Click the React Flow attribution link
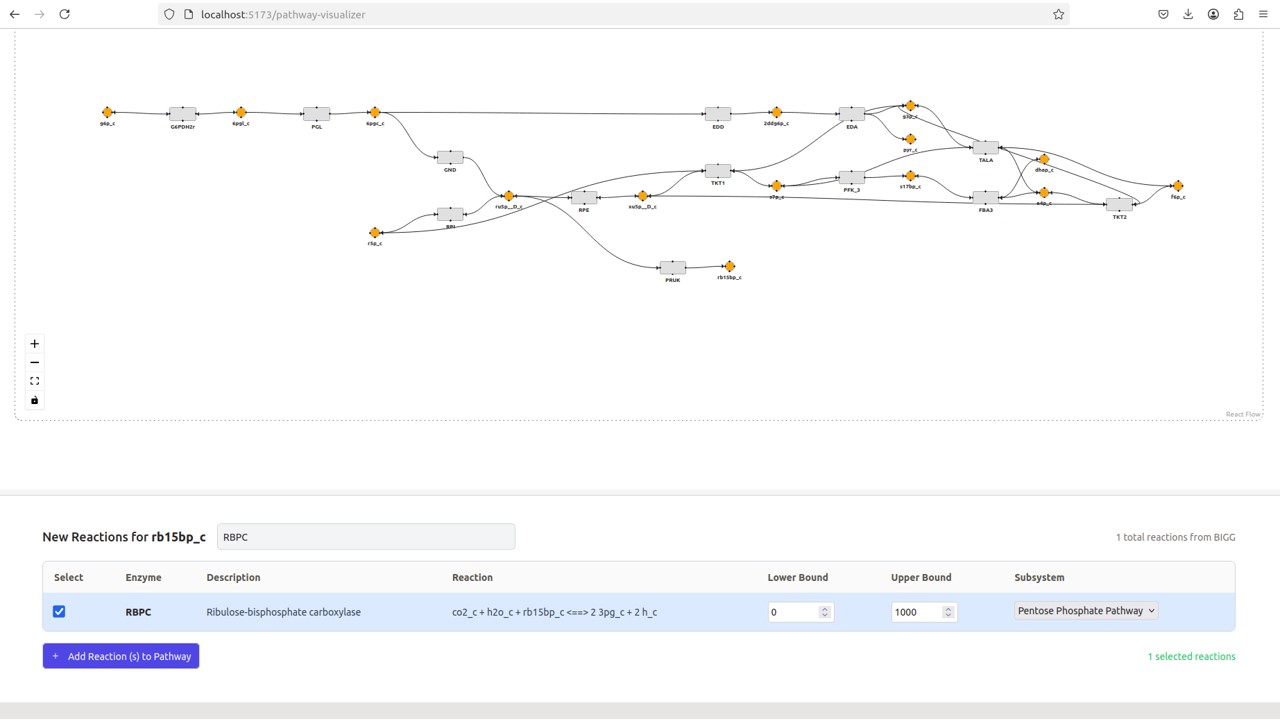1280x720 pixels. [x=1243, y=414]
